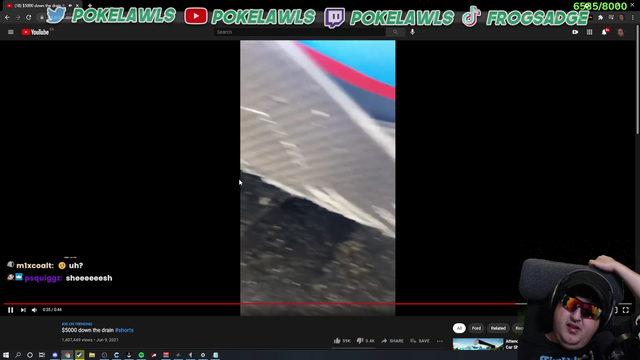640x360 pixels.
Task: Reload the page with refresh icon
Action: pos(29,18)
